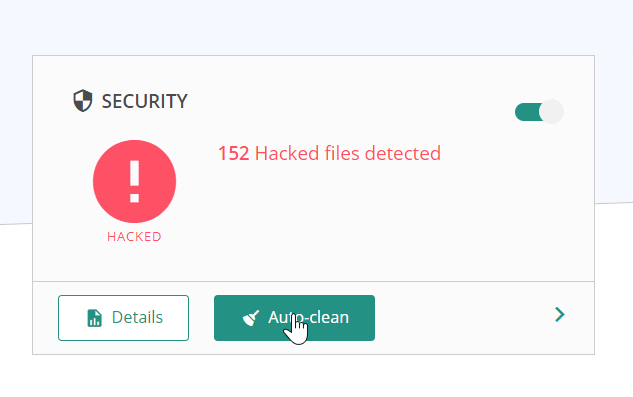
Task: Open the Details report button
Action: coord(124,318)
